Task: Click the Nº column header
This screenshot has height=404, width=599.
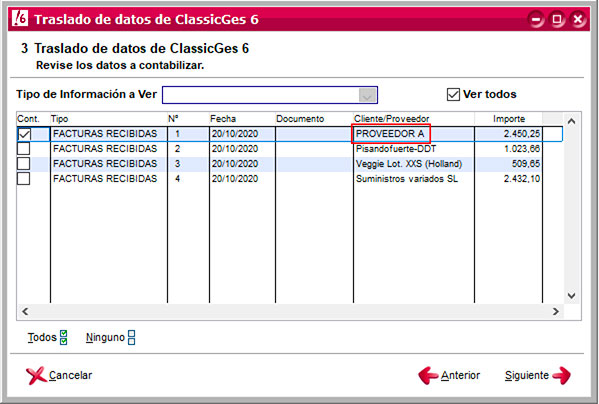Action: (x=188, y=119)
